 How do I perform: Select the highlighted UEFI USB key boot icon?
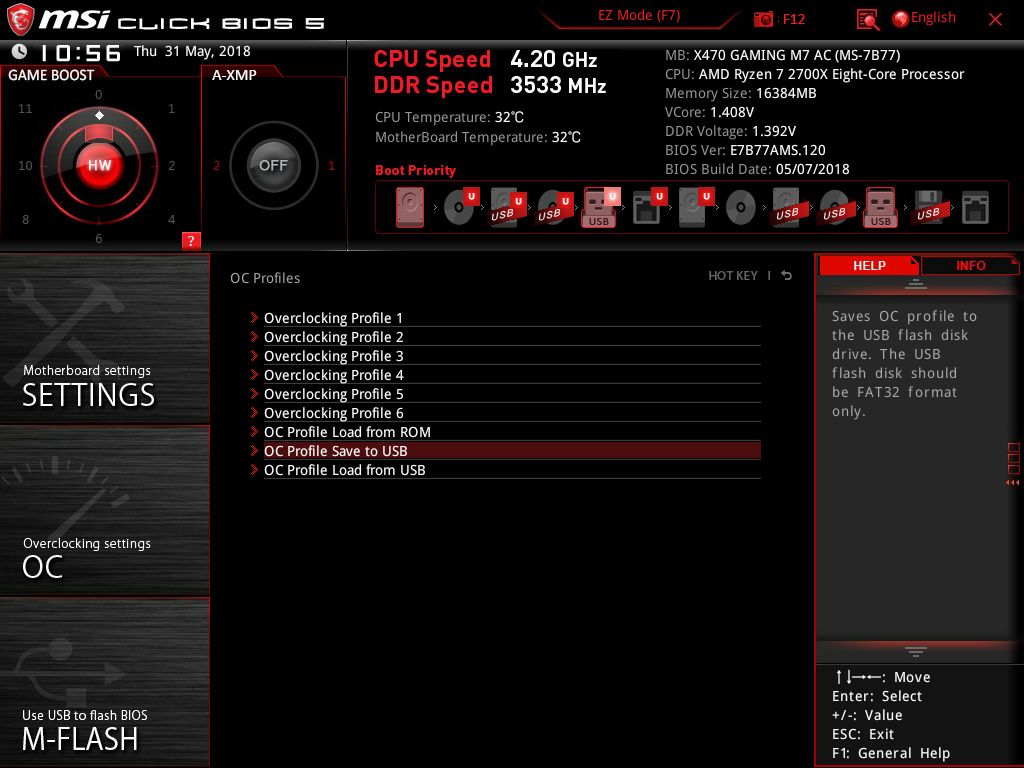click(x=601, y=207)
